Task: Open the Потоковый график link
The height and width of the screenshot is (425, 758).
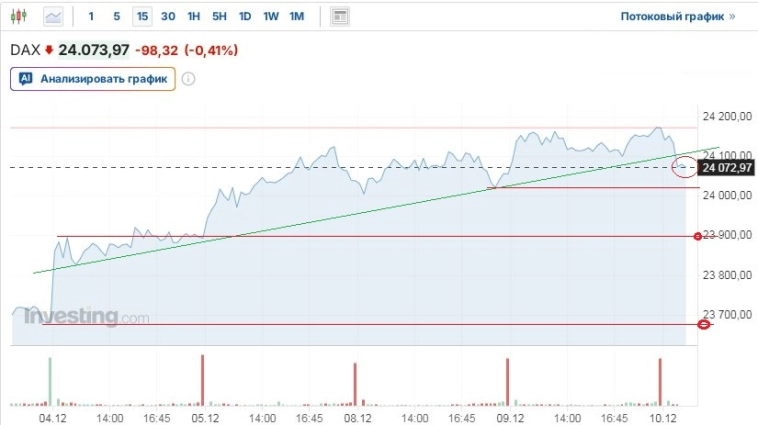Action: (x=677, y=17)
